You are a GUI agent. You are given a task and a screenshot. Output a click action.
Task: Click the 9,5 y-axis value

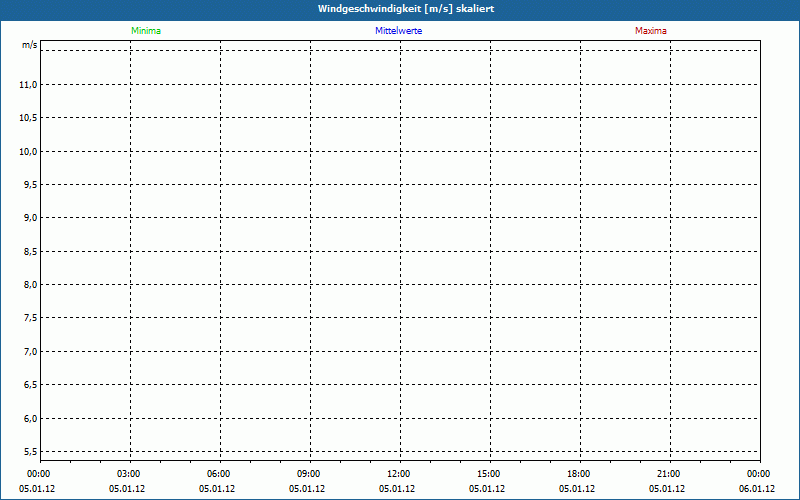tap(31, 185)
